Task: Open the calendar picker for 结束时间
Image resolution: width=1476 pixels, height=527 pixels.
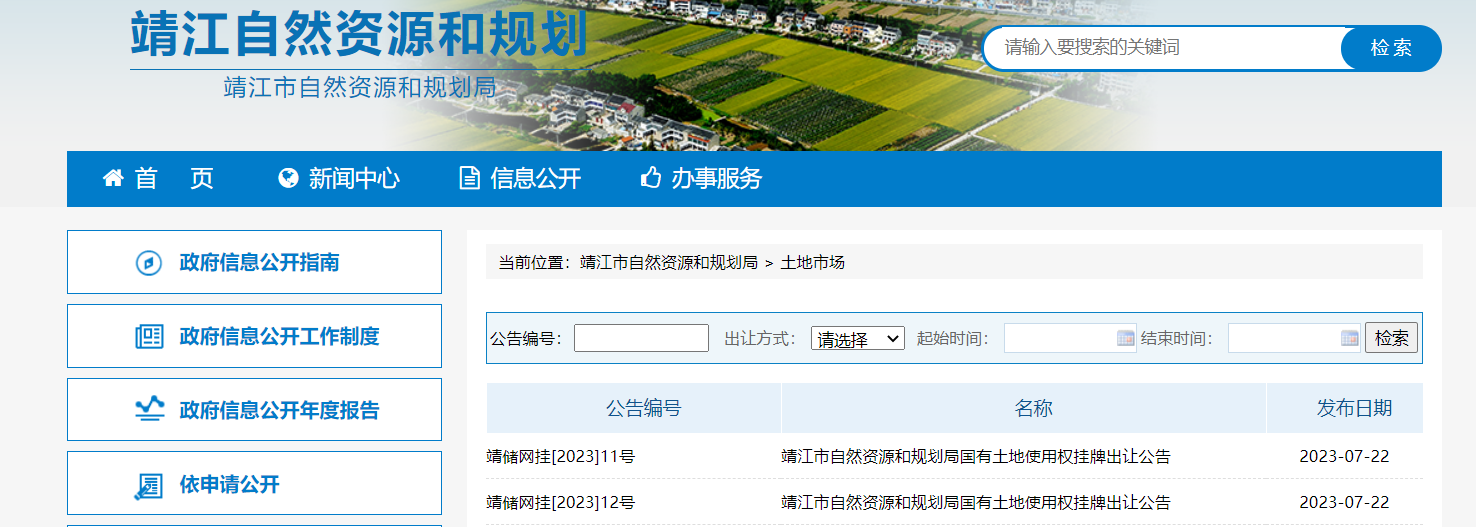Action: [x=1349, y=338]
